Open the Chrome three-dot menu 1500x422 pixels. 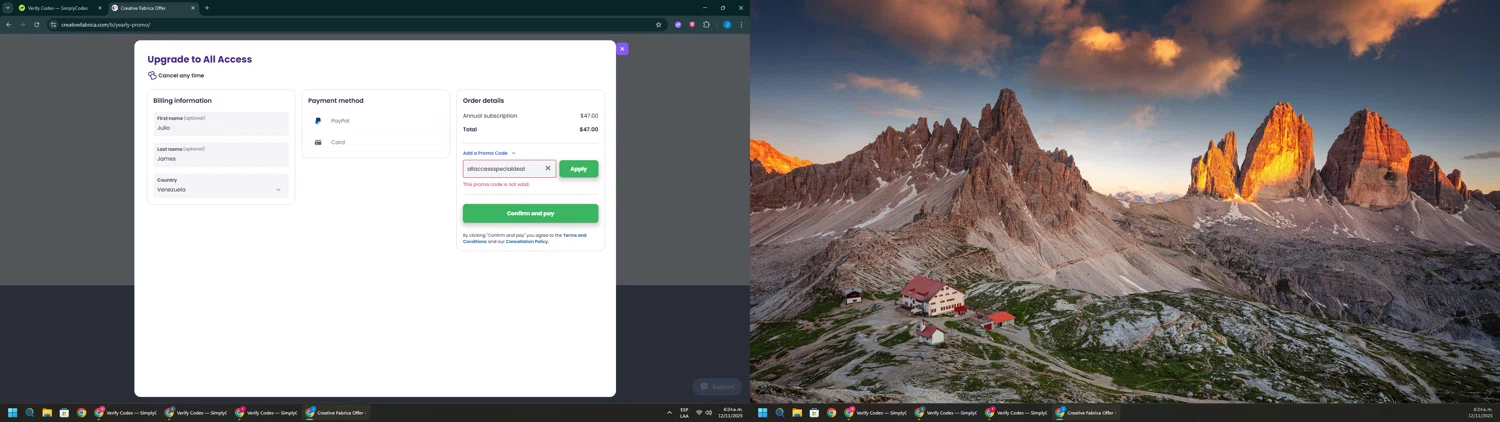pyautogui.click(x=741, y=24)
